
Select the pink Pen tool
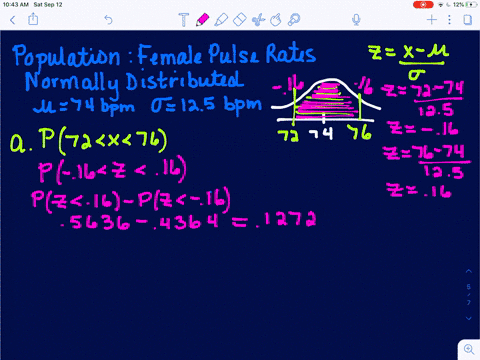[202, 20]
